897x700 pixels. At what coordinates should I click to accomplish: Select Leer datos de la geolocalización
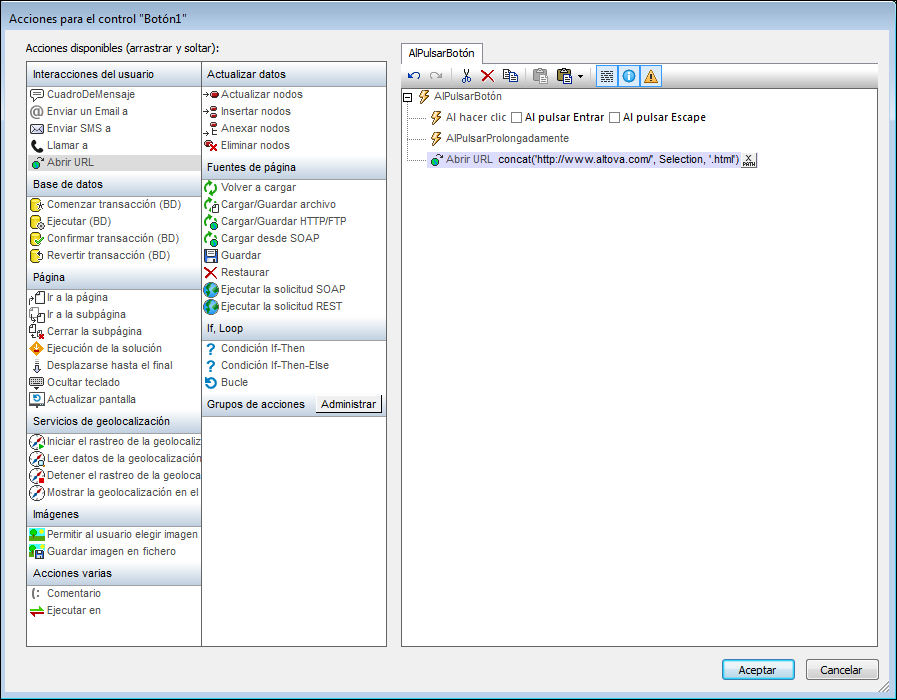(x=114, y=459)
